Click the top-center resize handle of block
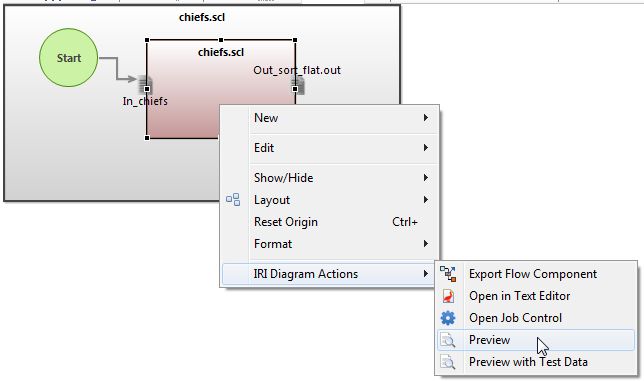Screen dimensions: 644x381 221,40
